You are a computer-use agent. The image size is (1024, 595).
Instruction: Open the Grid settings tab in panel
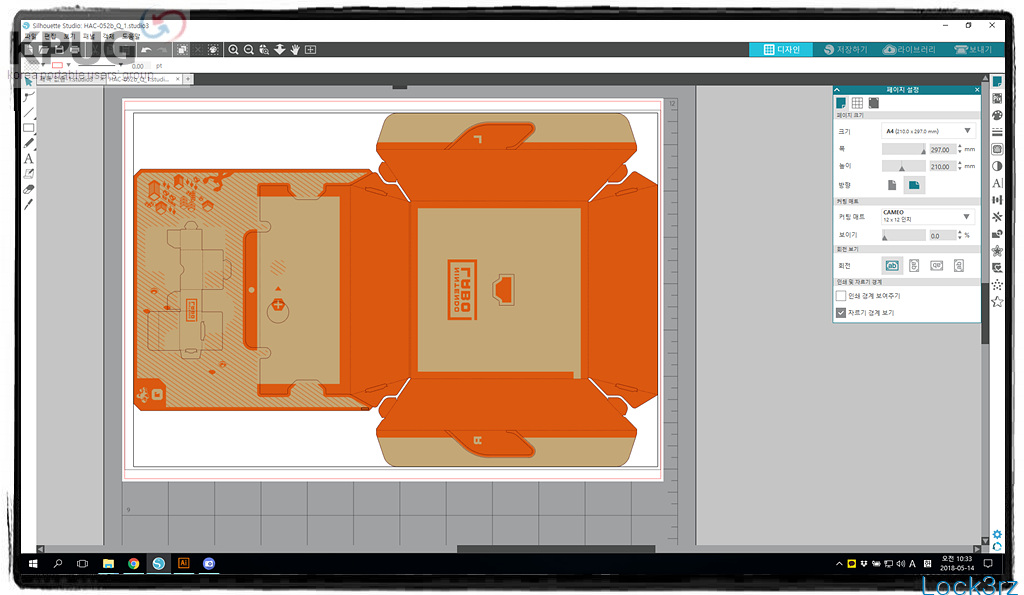[857, 103]
